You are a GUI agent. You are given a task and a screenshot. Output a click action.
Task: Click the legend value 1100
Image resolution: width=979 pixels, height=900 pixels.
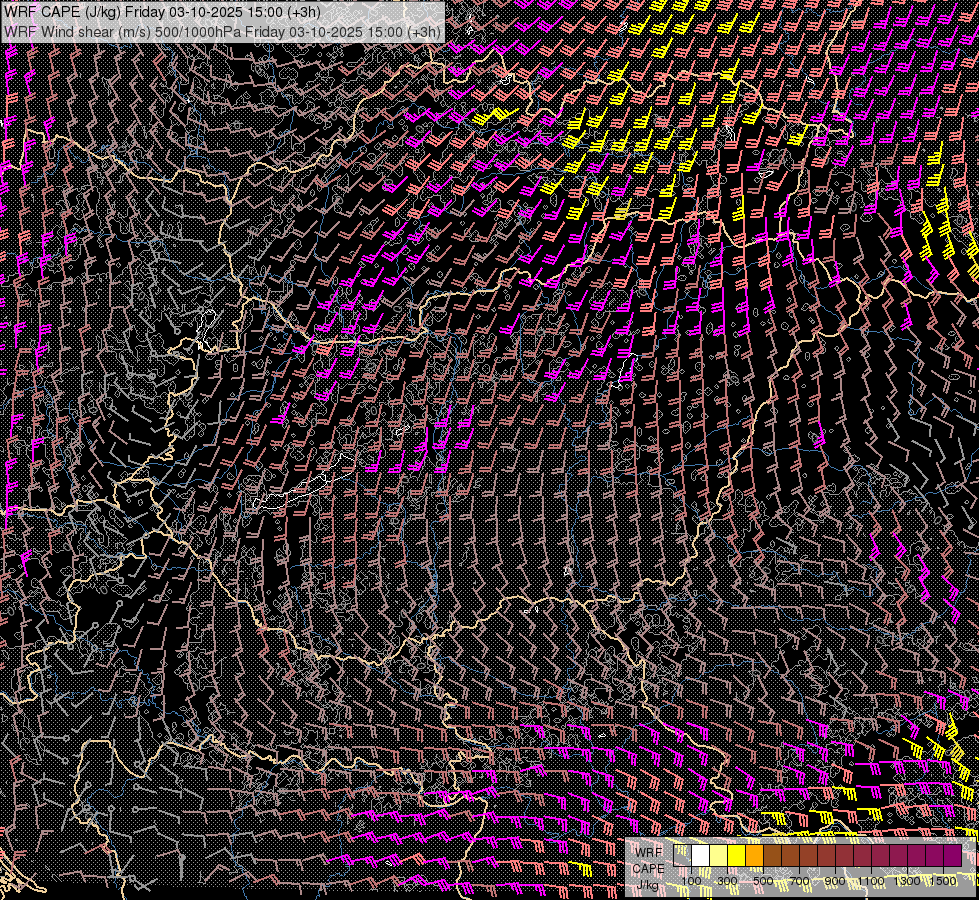[x=871, y=881]
